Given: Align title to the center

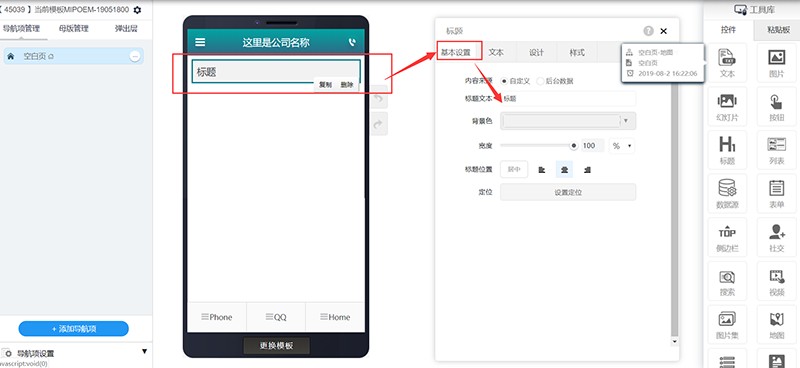Looking at the screenshot, I should pos(564,170).
